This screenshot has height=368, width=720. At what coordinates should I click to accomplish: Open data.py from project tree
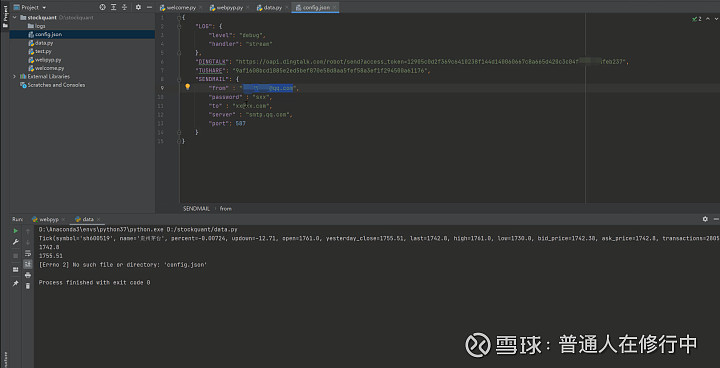[x=40, y=43]
